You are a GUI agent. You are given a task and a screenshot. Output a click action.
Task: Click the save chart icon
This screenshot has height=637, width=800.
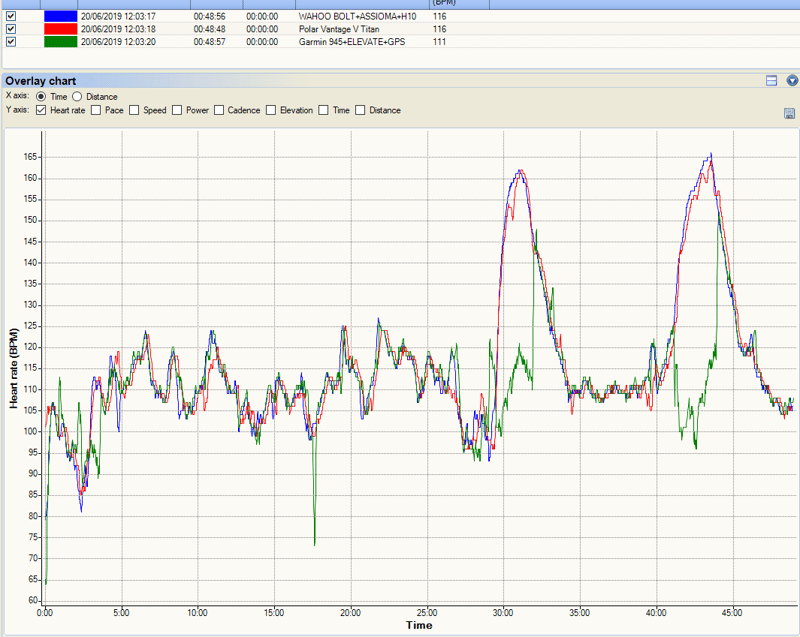tap(789, 114)
